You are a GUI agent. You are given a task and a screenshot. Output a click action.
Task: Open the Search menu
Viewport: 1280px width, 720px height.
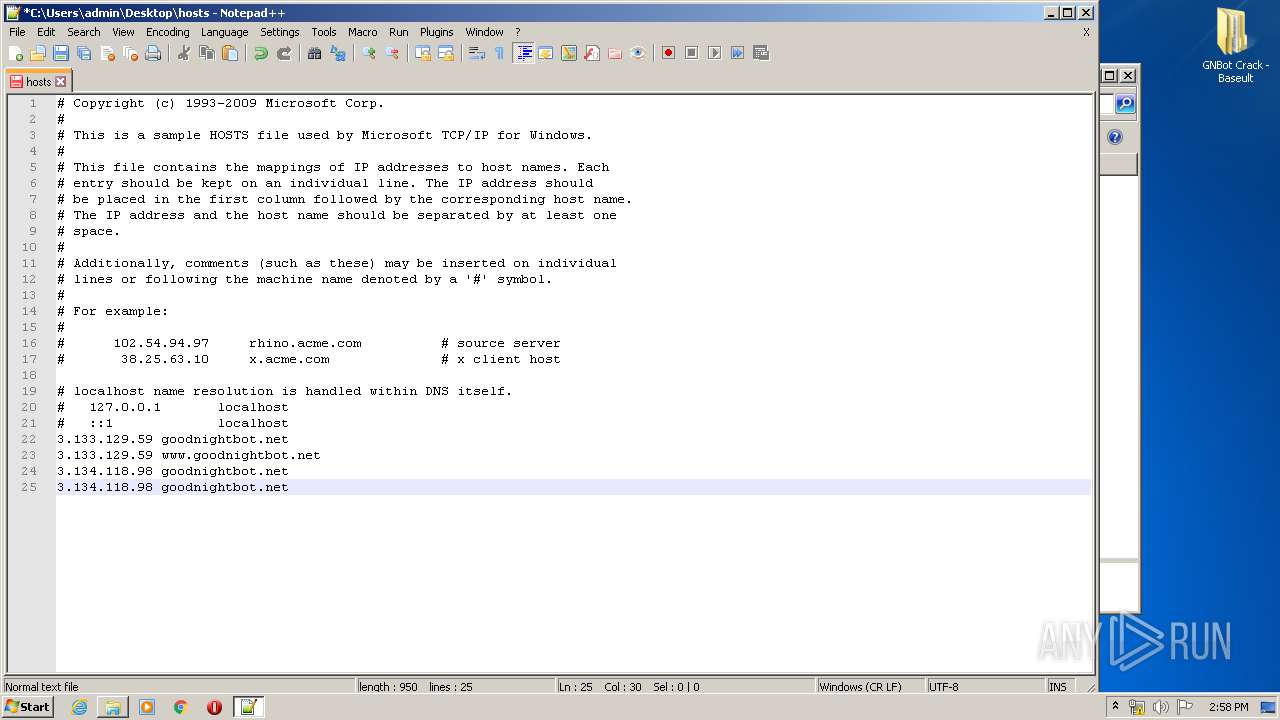[x=84, y=32]
